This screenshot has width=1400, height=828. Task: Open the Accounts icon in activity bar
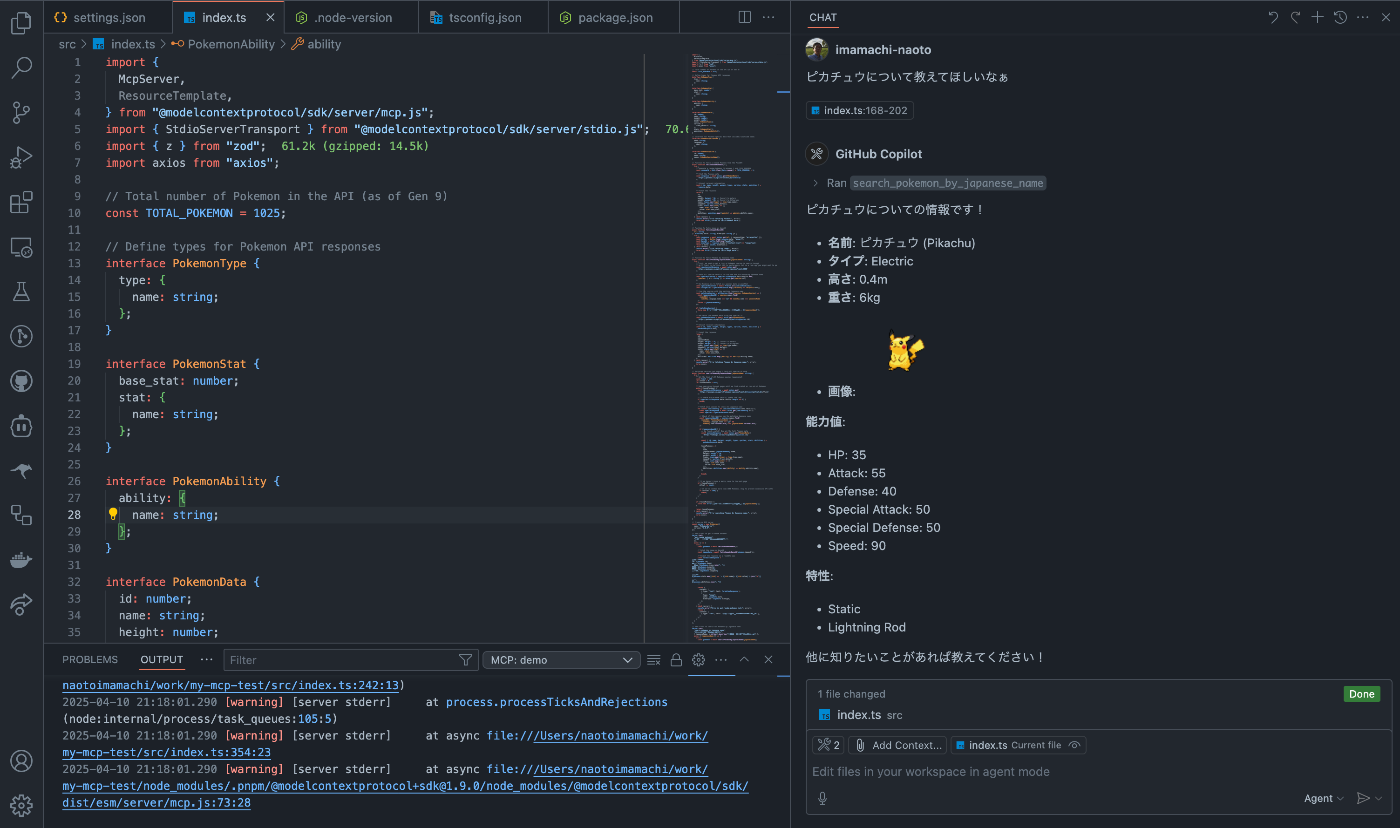pos(21,761)
